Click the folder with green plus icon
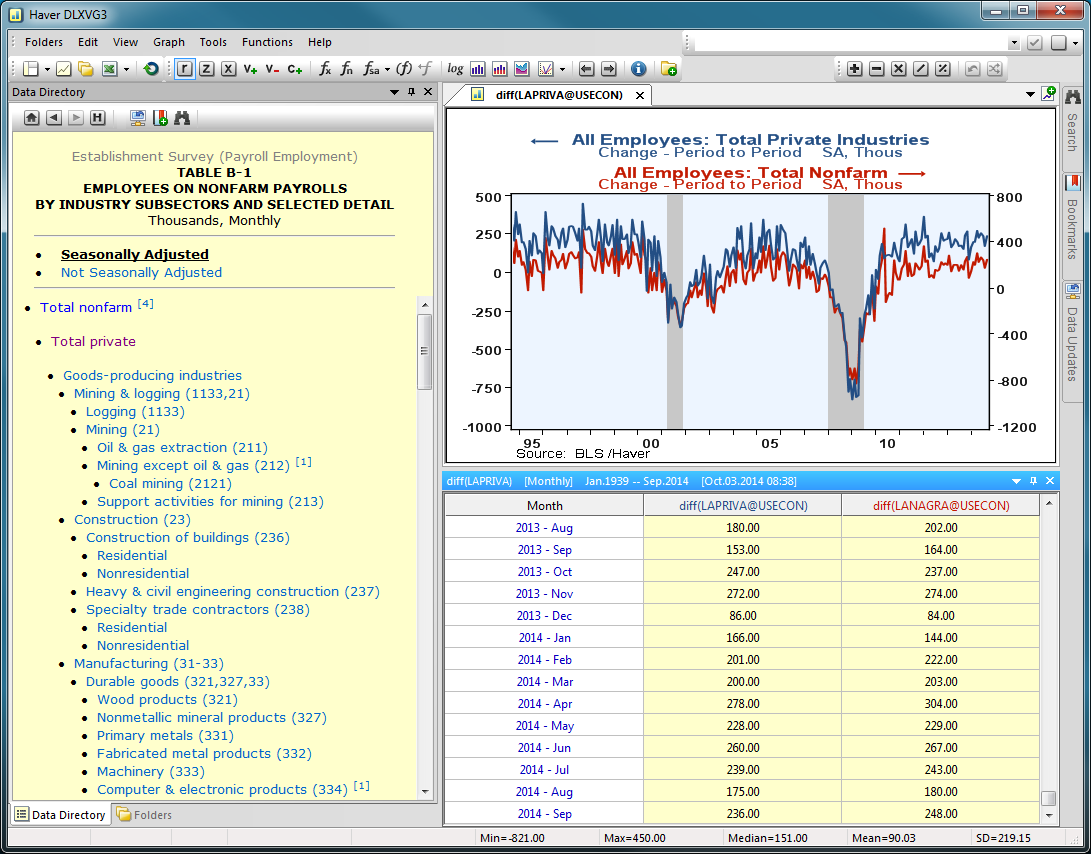Viewport: 1091px width, 854px height. coord(669,69)
